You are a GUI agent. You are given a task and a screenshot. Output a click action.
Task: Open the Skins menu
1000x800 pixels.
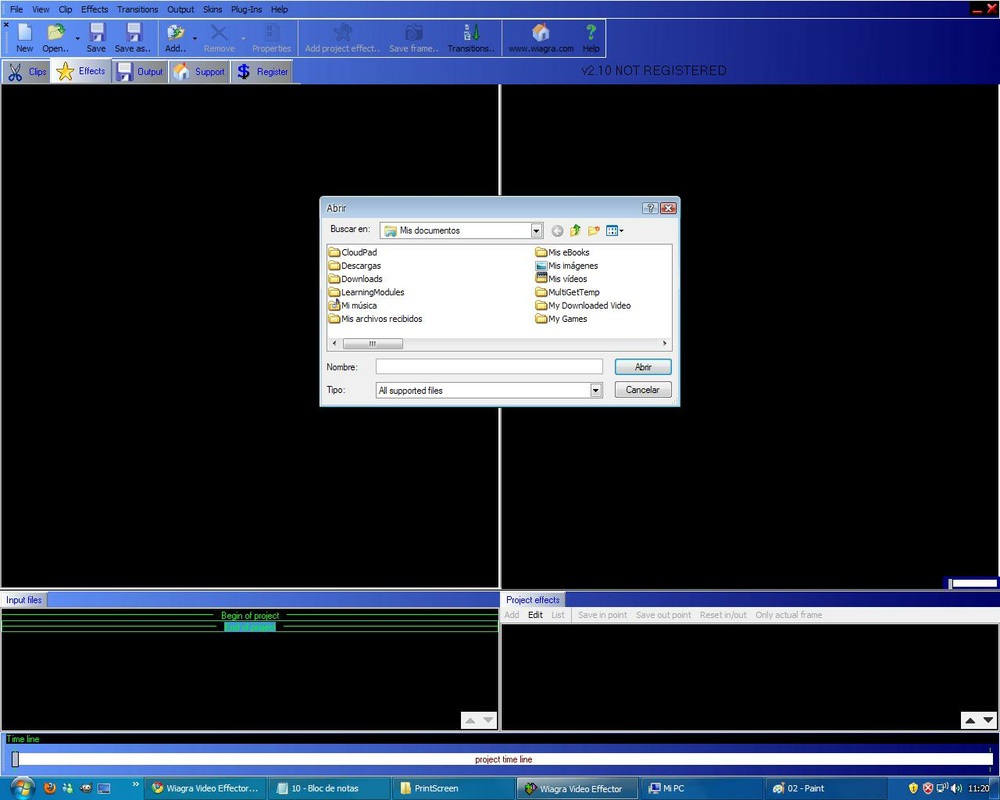212,10
